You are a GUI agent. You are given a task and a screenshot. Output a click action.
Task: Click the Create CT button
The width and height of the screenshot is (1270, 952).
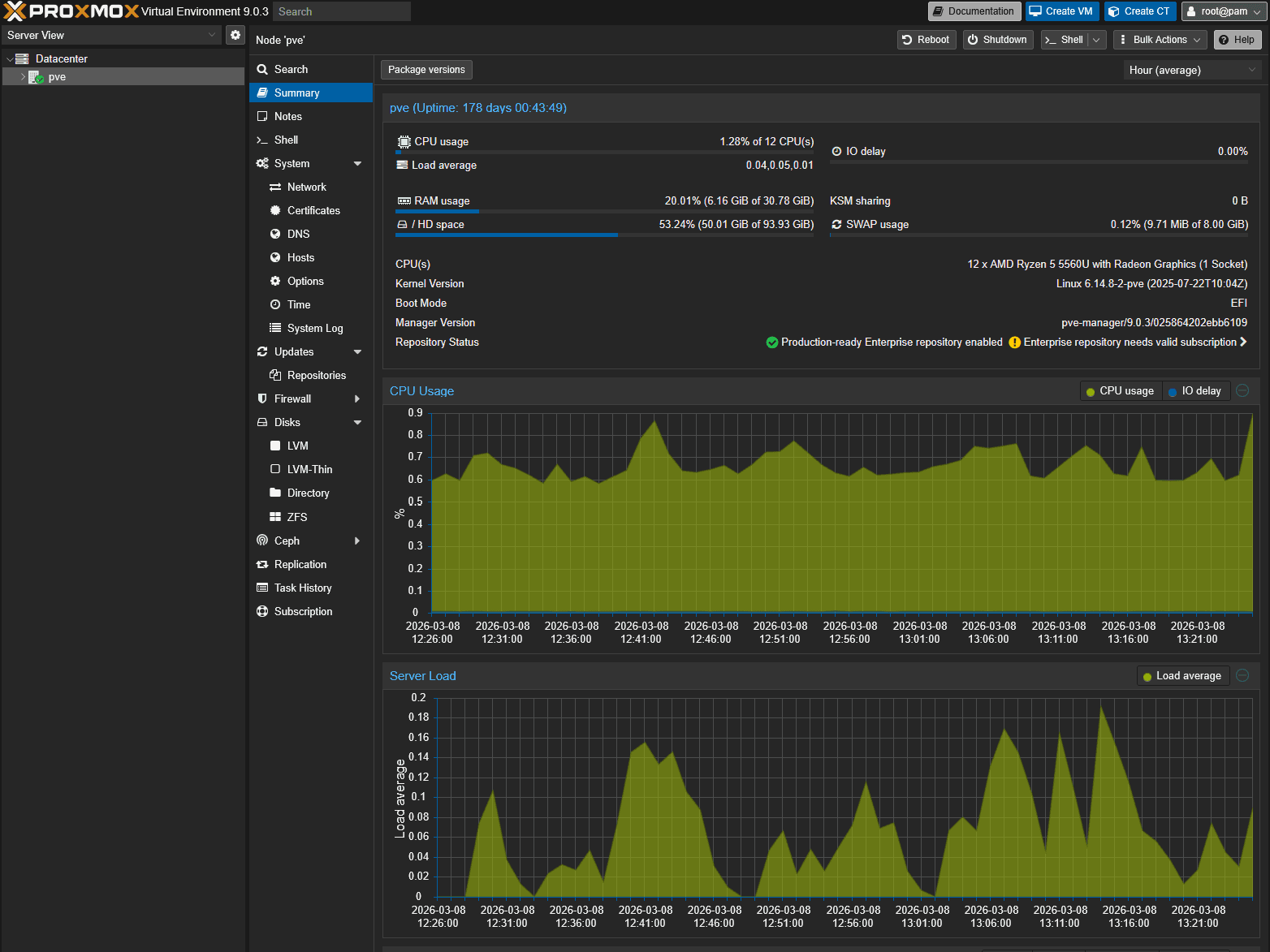1140,11
